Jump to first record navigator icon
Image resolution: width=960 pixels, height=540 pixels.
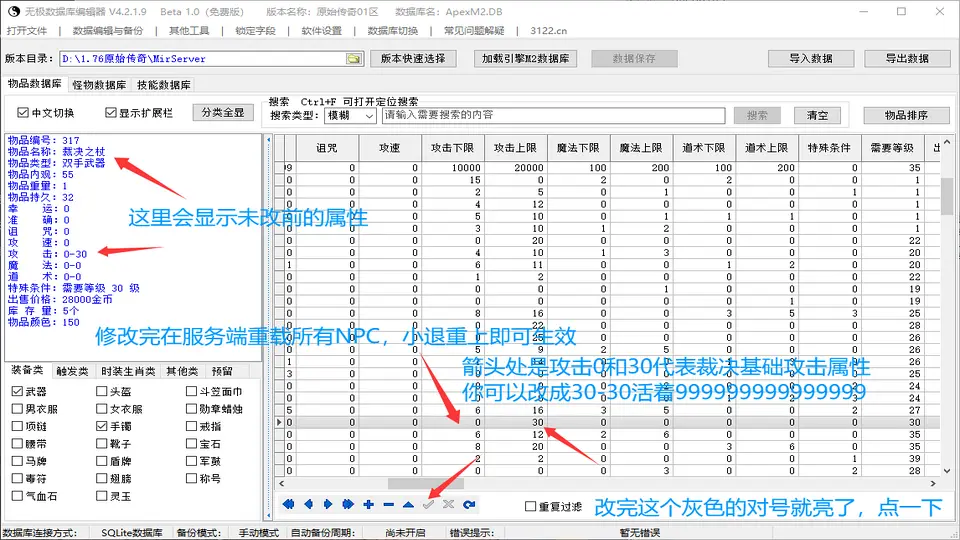point(288,504)
